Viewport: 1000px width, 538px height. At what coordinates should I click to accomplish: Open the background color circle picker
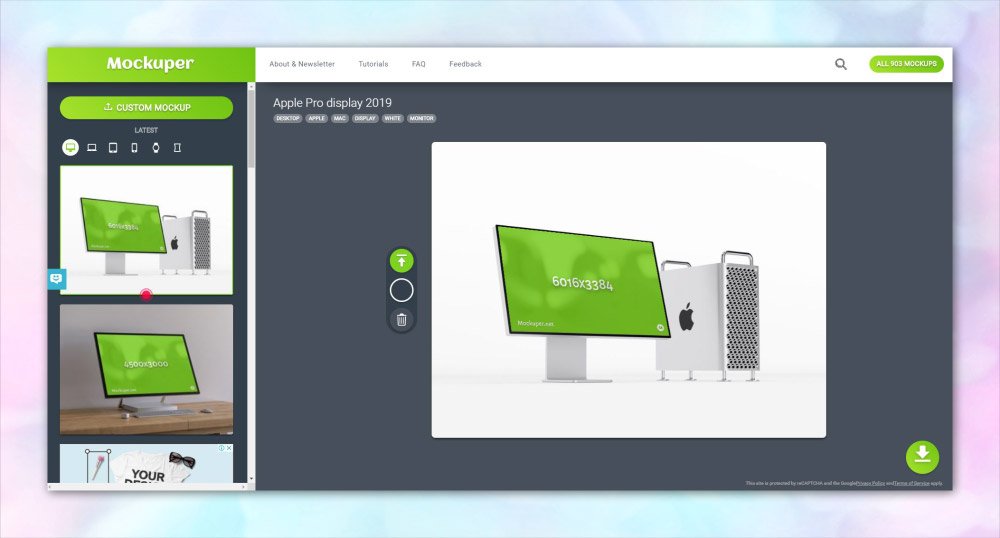coord(402,290)
